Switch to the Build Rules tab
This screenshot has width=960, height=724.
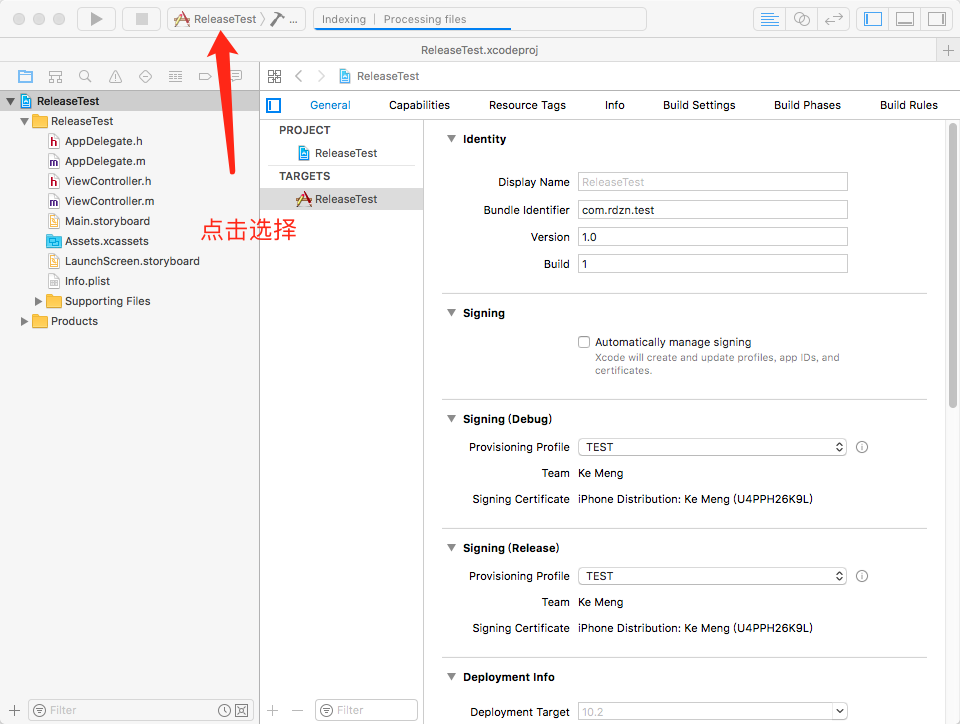pos(909,105)
